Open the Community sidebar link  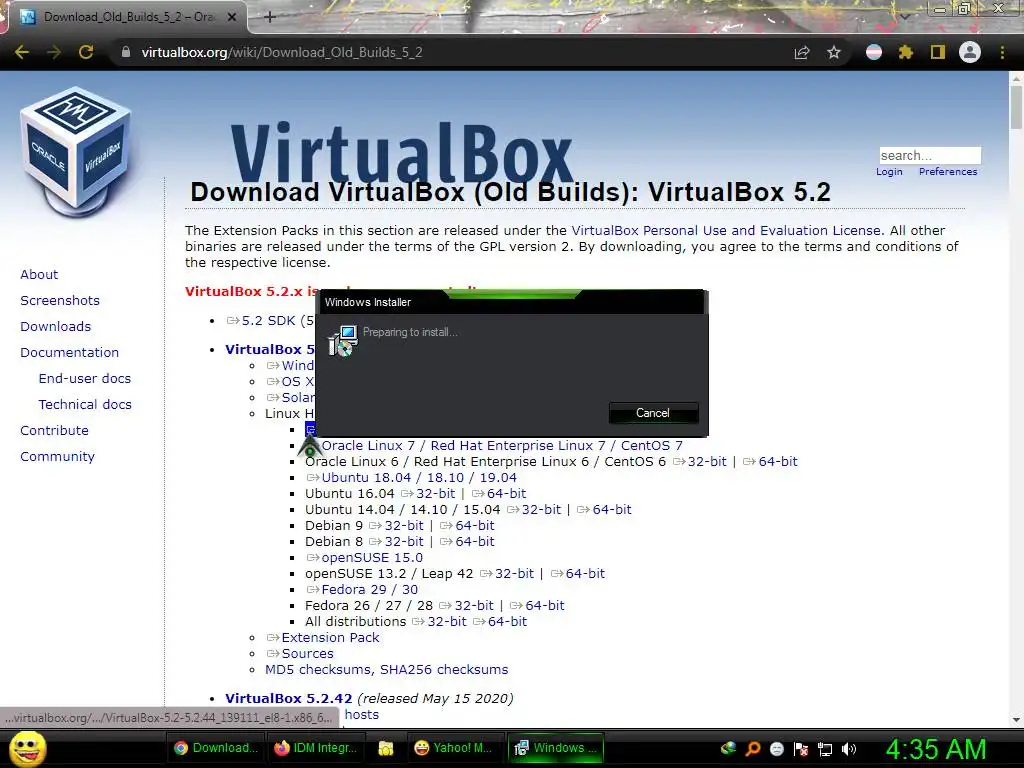(57, 457)
